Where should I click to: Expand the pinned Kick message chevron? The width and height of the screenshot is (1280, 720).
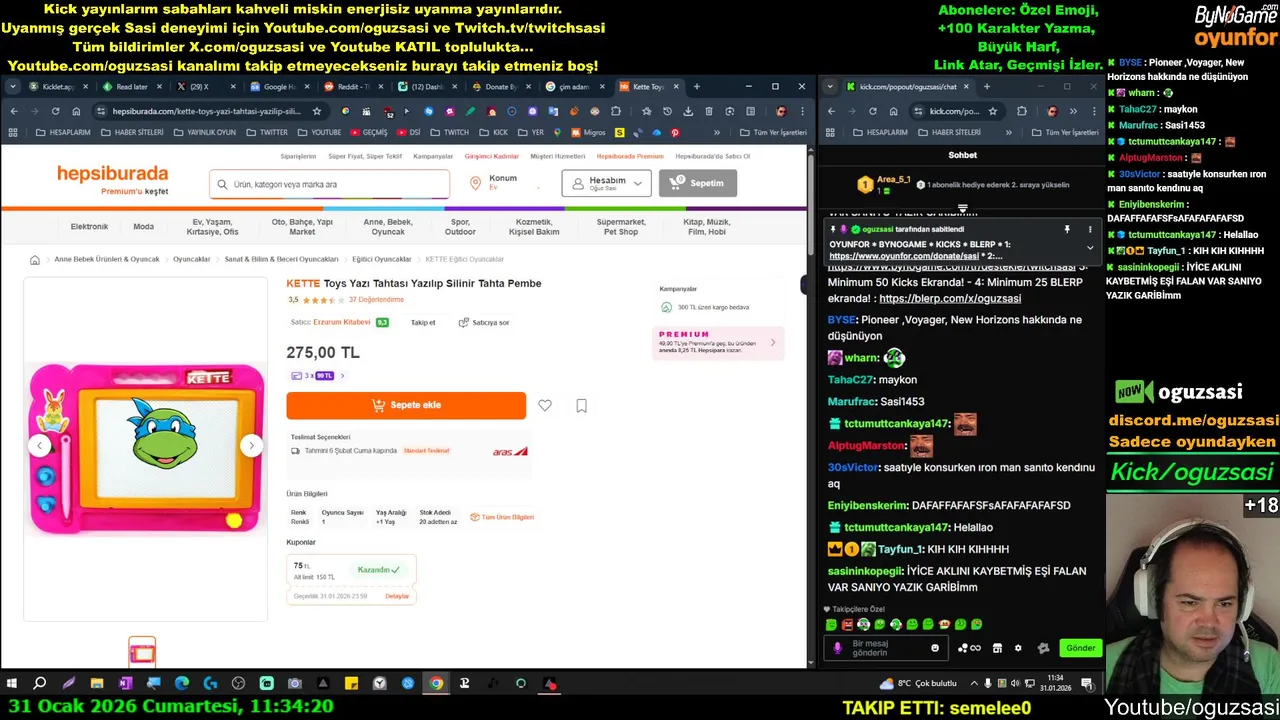[1090, 248]
